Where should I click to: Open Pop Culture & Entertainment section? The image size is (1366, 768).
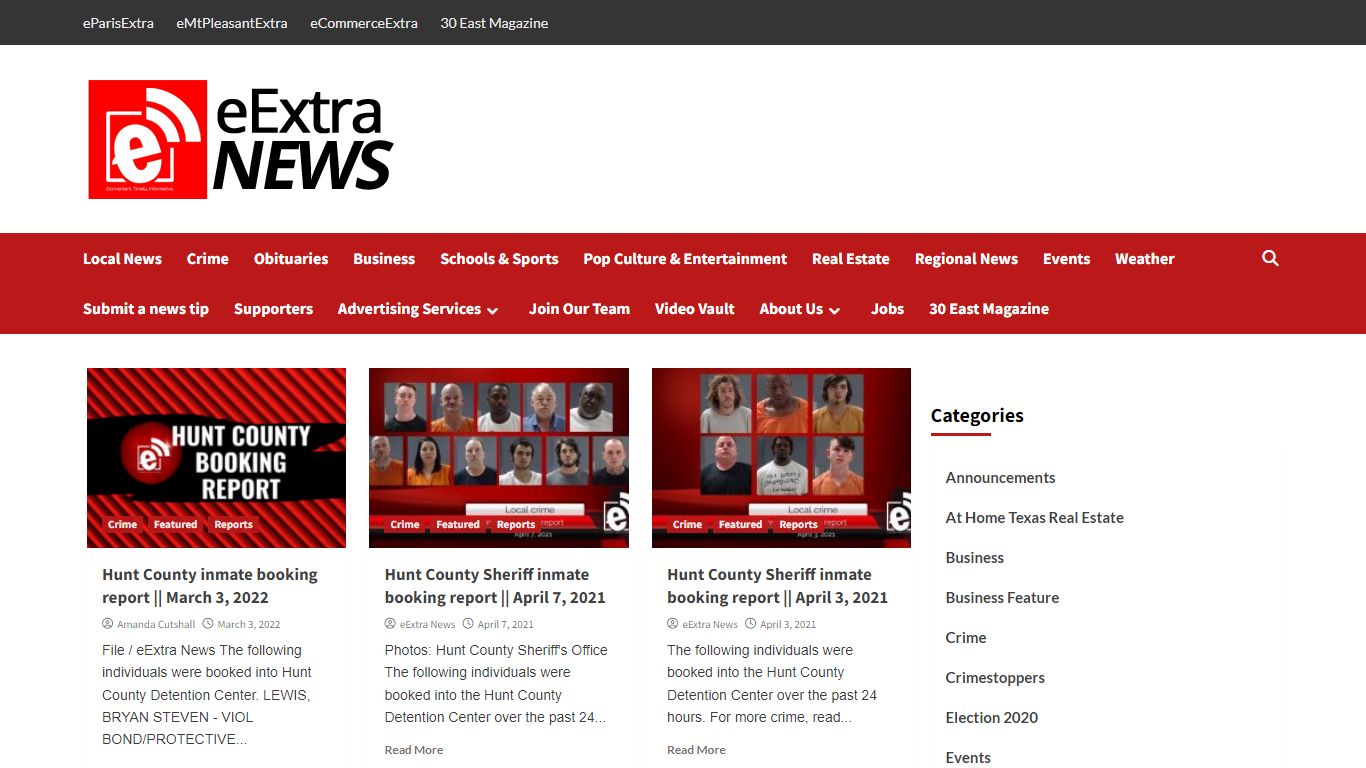[x=685, y=259]
